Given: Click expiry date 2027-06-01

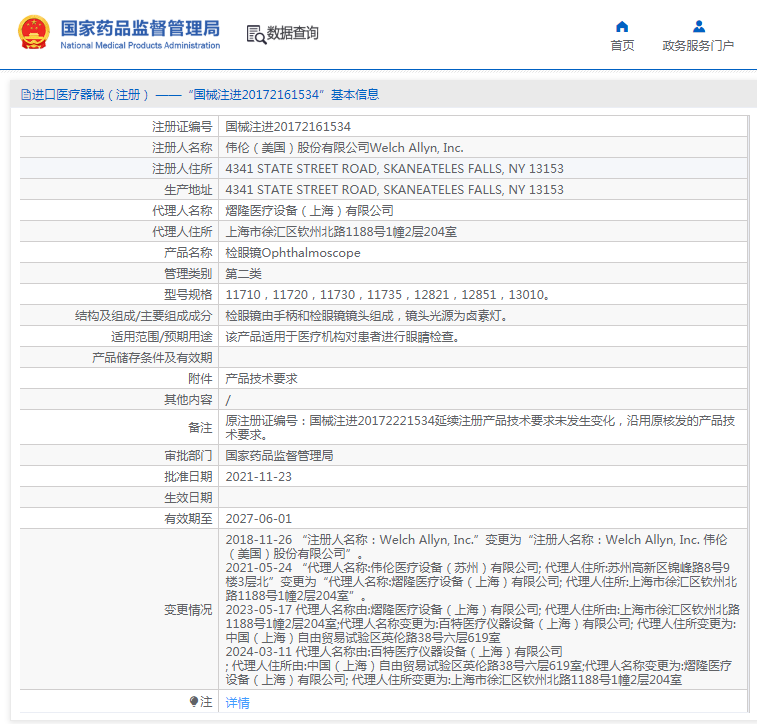Looking at the screenshot, I should click(259, 519).
